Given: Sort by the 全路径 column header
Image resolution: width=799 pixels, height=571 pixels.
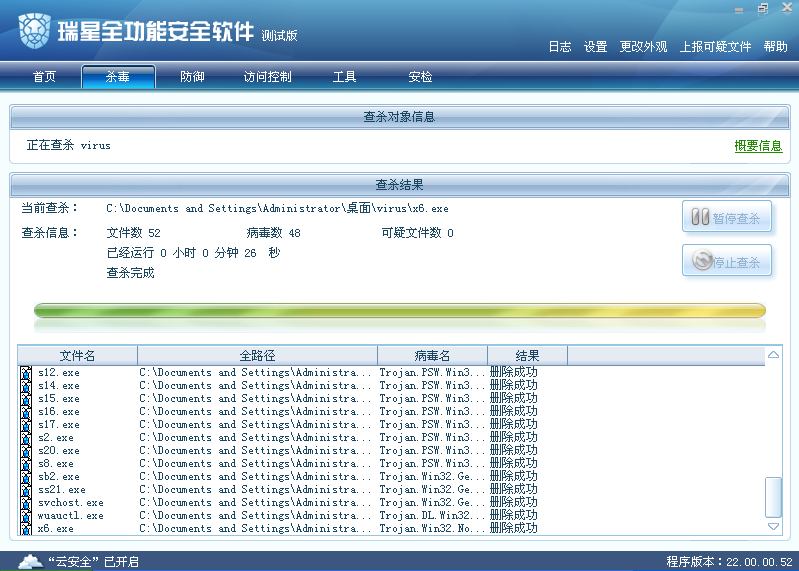Looking at the screenshot, I should pos(257,356).
